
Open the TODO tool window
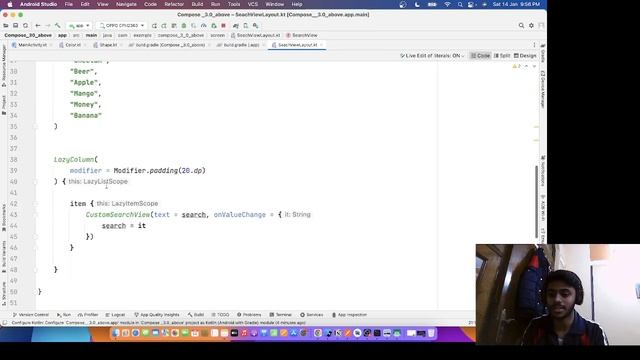tap(220, 315)
